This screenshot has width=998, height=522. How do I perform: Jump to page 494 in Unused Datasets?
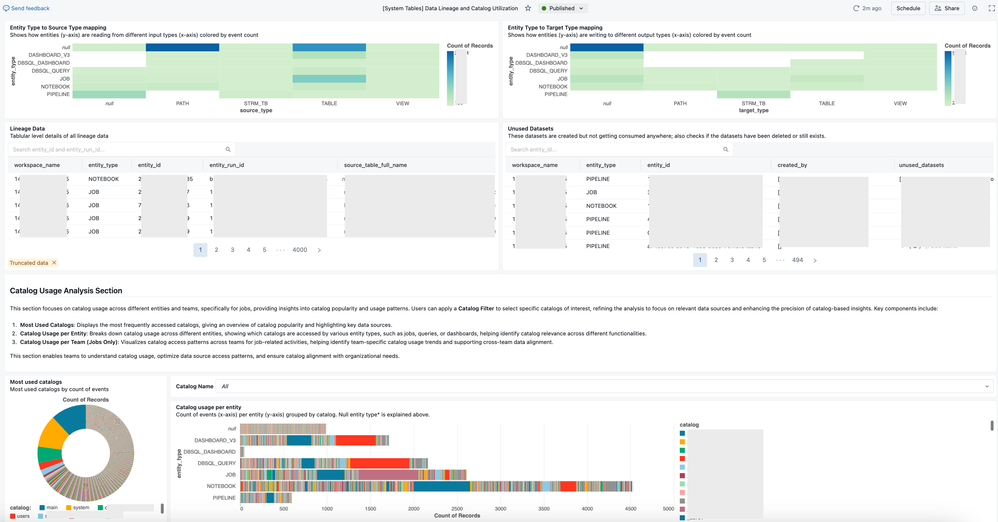797,260
